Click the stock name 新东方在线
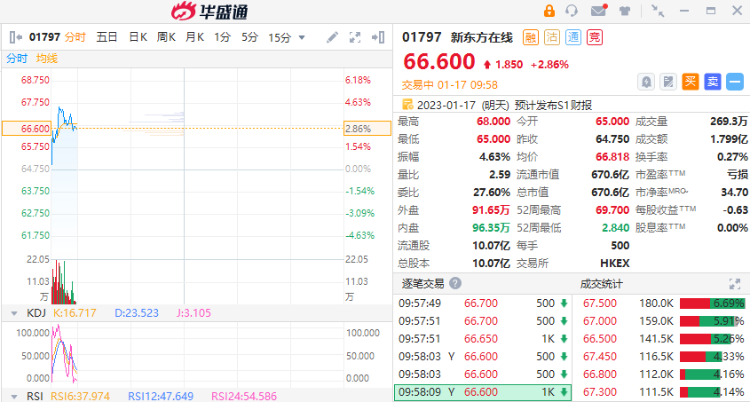 (x=481, y=37)
